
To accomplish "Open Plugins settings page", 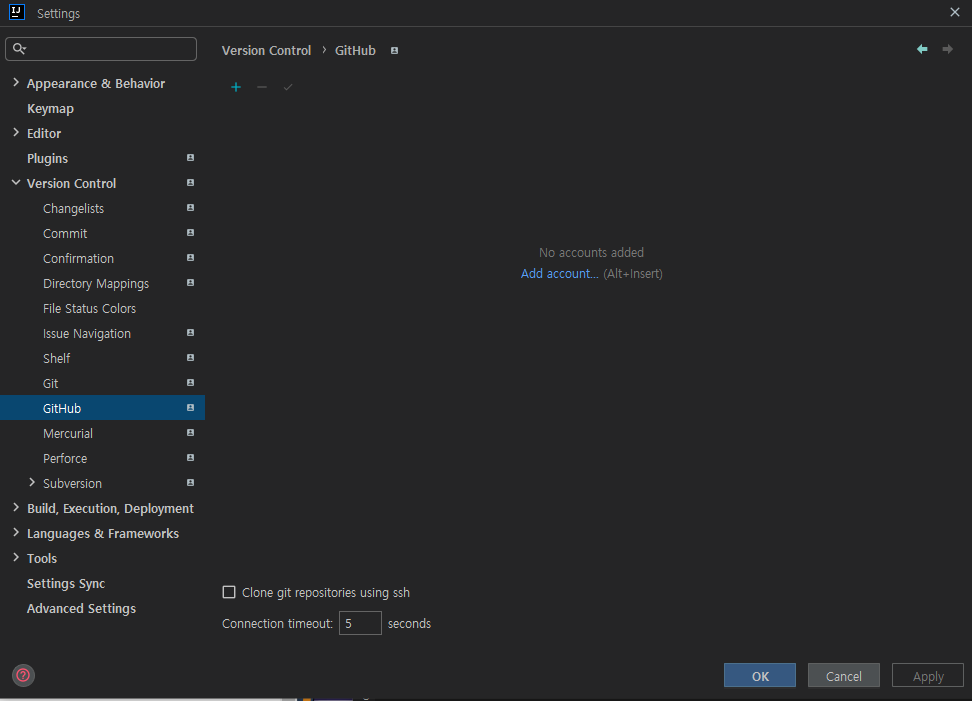I will click(47, 159).
